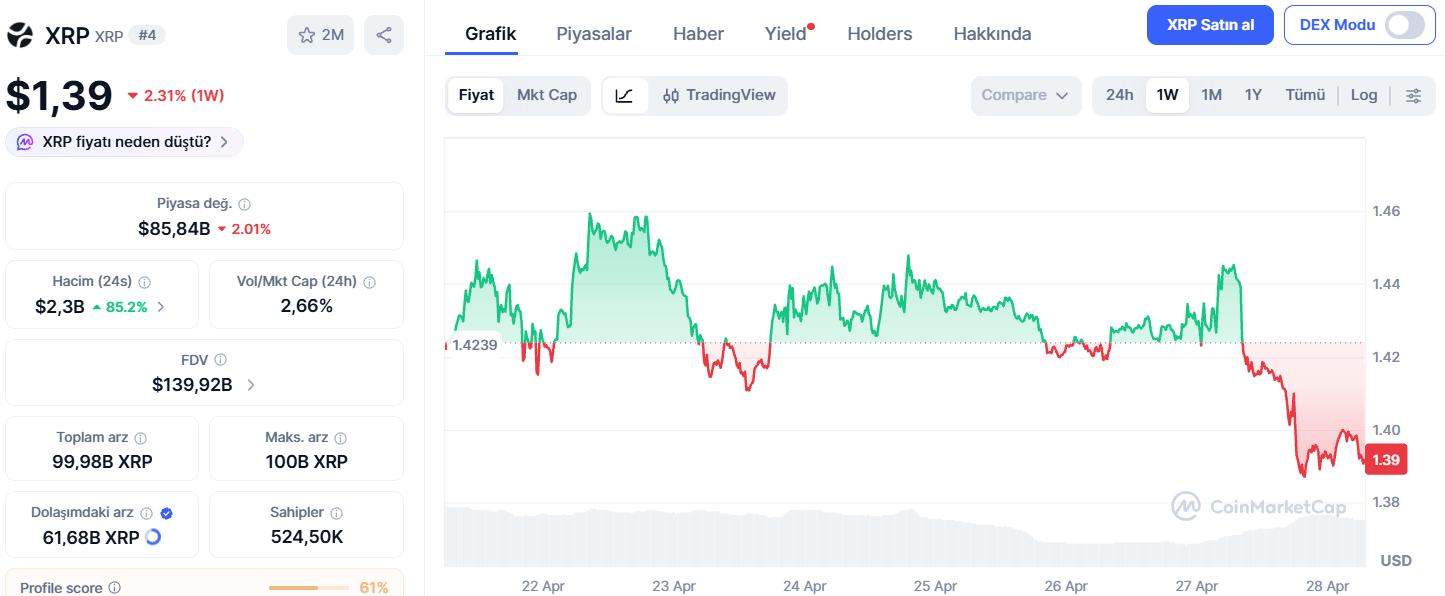
Task: Click info icon next to Toplam arz
Action: pos(141,438)
